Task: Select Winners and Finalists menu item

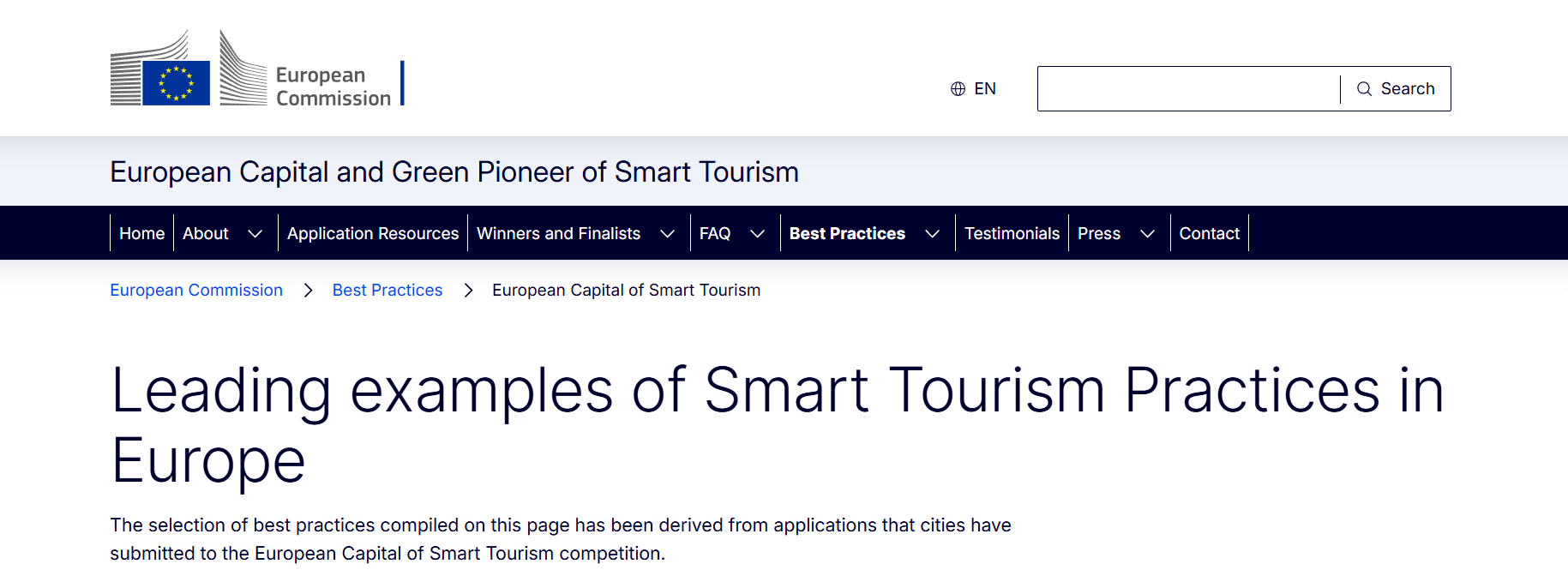Action: [558, 233]
